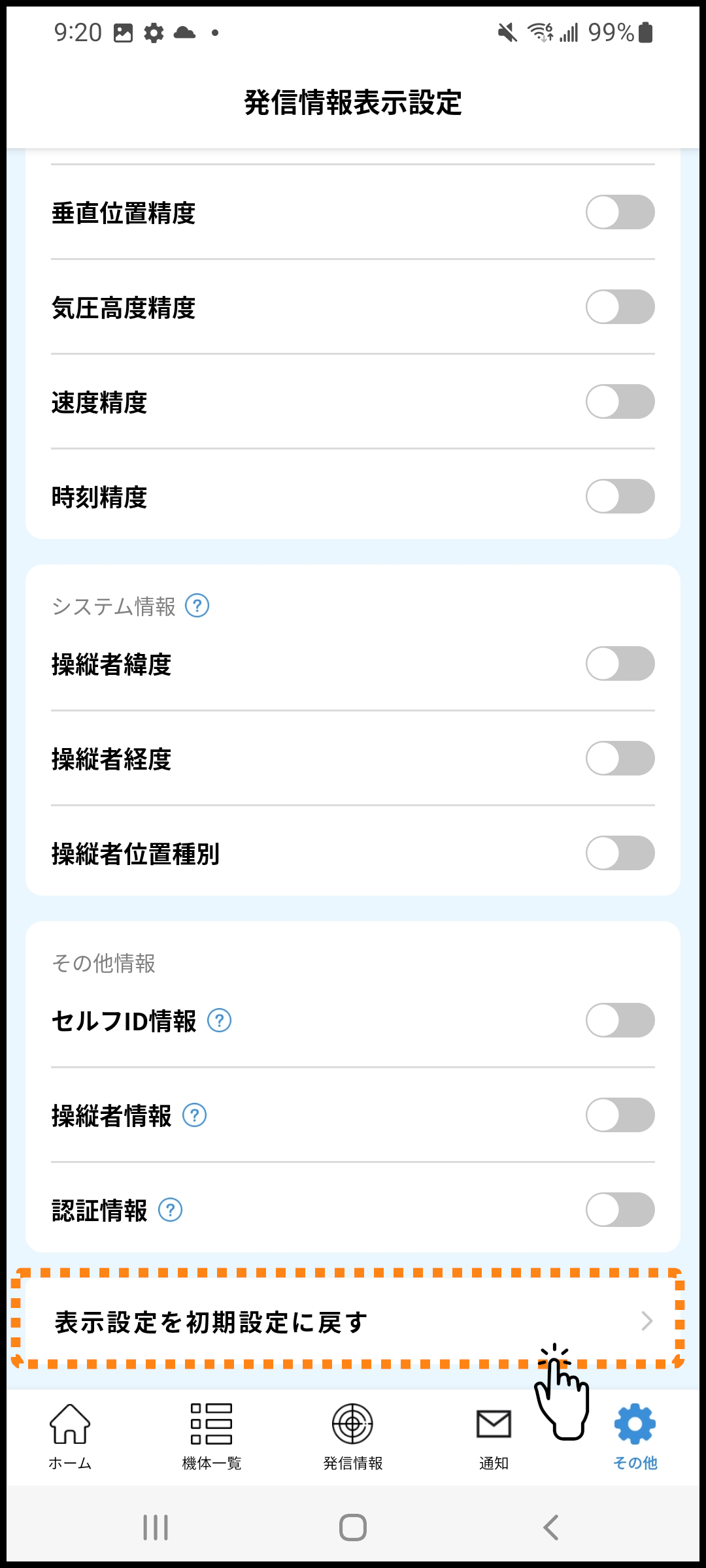This screenshot has height=1568, width=706.
Task: Open the 認証情報 help icon
Action: [171, 1209]
